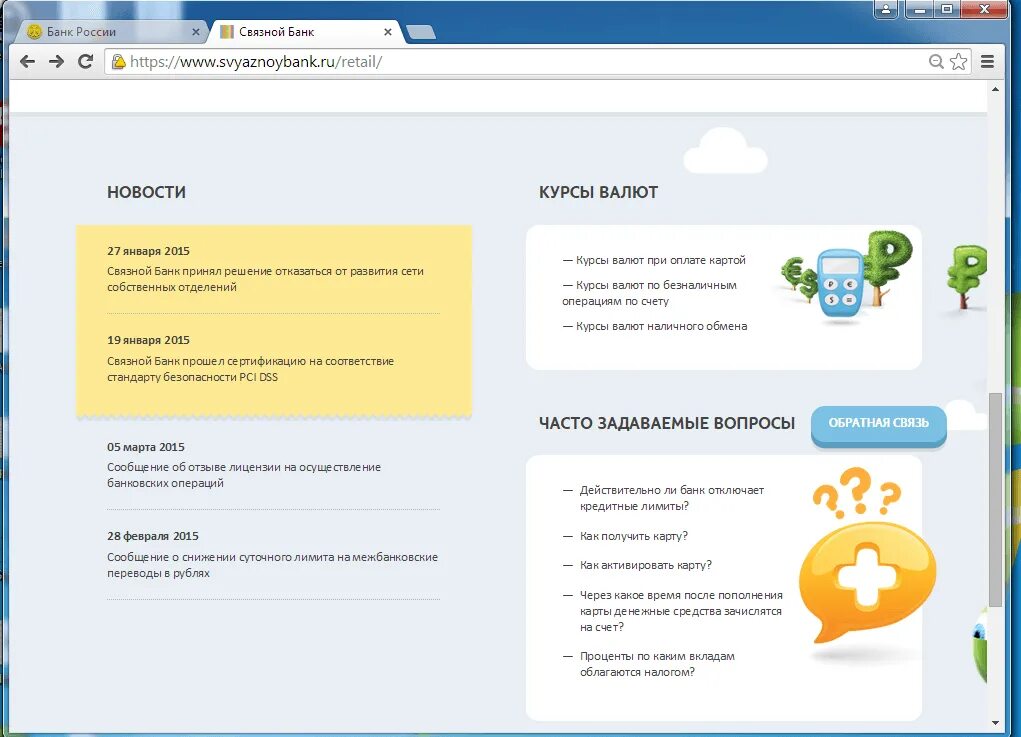Click the calculator currency illustration
1021x737 pixels.
pos(847,278)
